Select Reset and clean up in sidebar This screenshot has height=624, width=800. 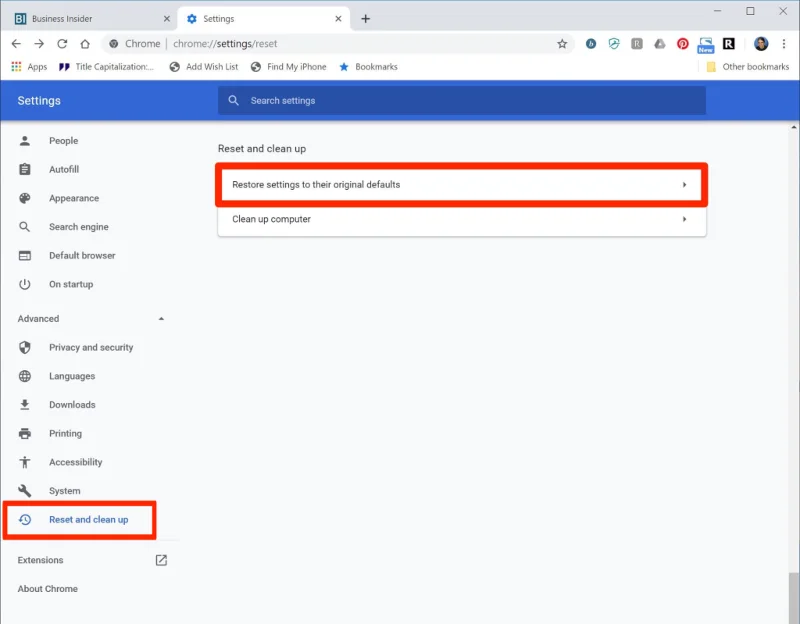click(x=88, y=519)
